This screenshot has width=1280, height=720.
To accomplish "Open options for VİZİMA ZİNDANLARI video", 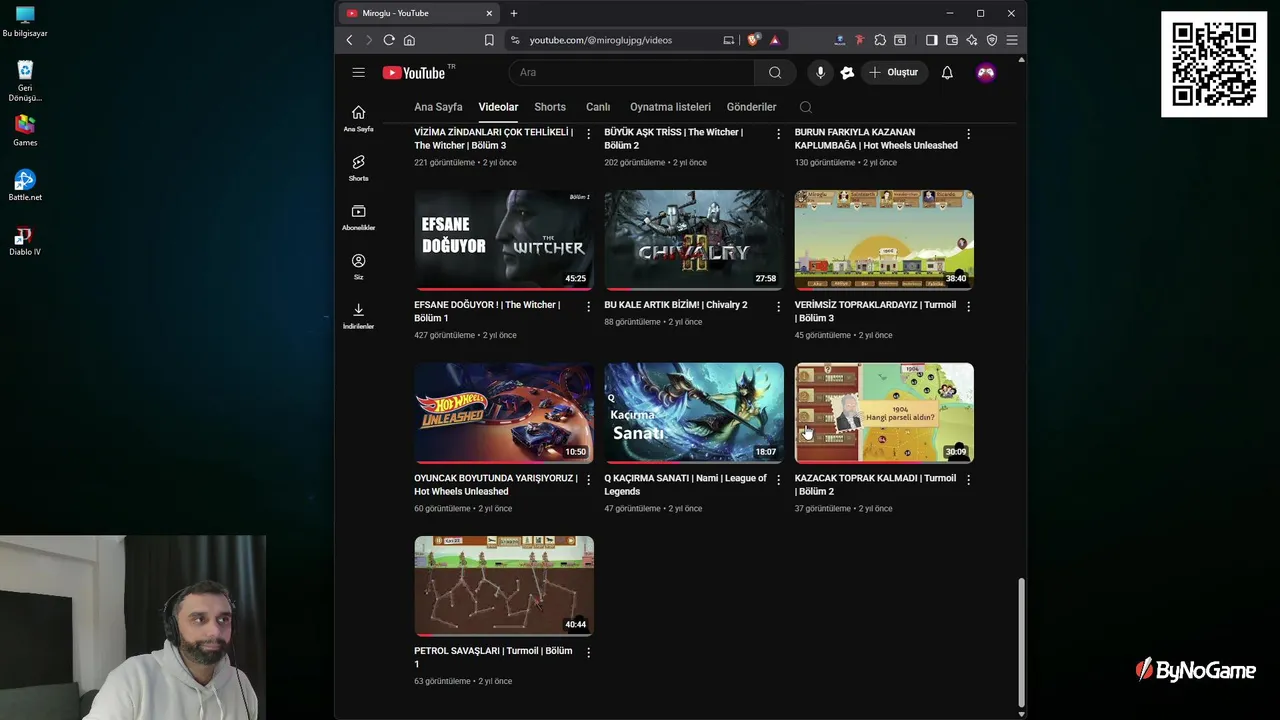I will pyautogui.click(x=588, y=133).
